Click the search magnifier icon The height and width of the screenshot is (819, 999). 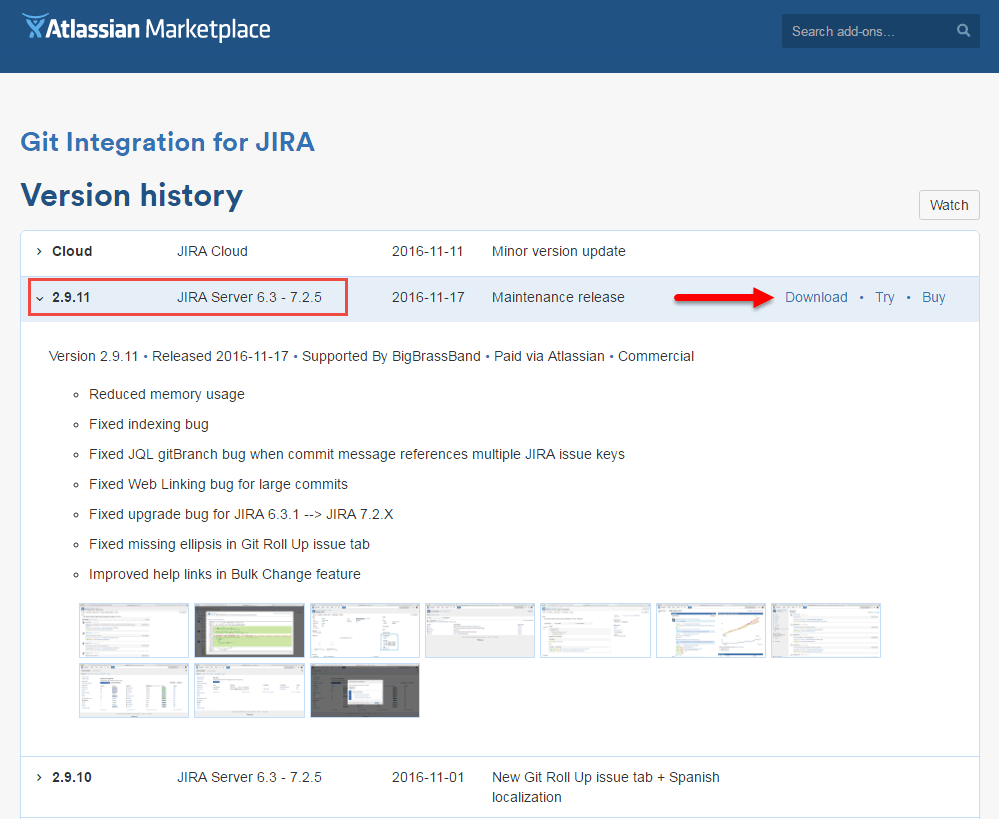963,31
